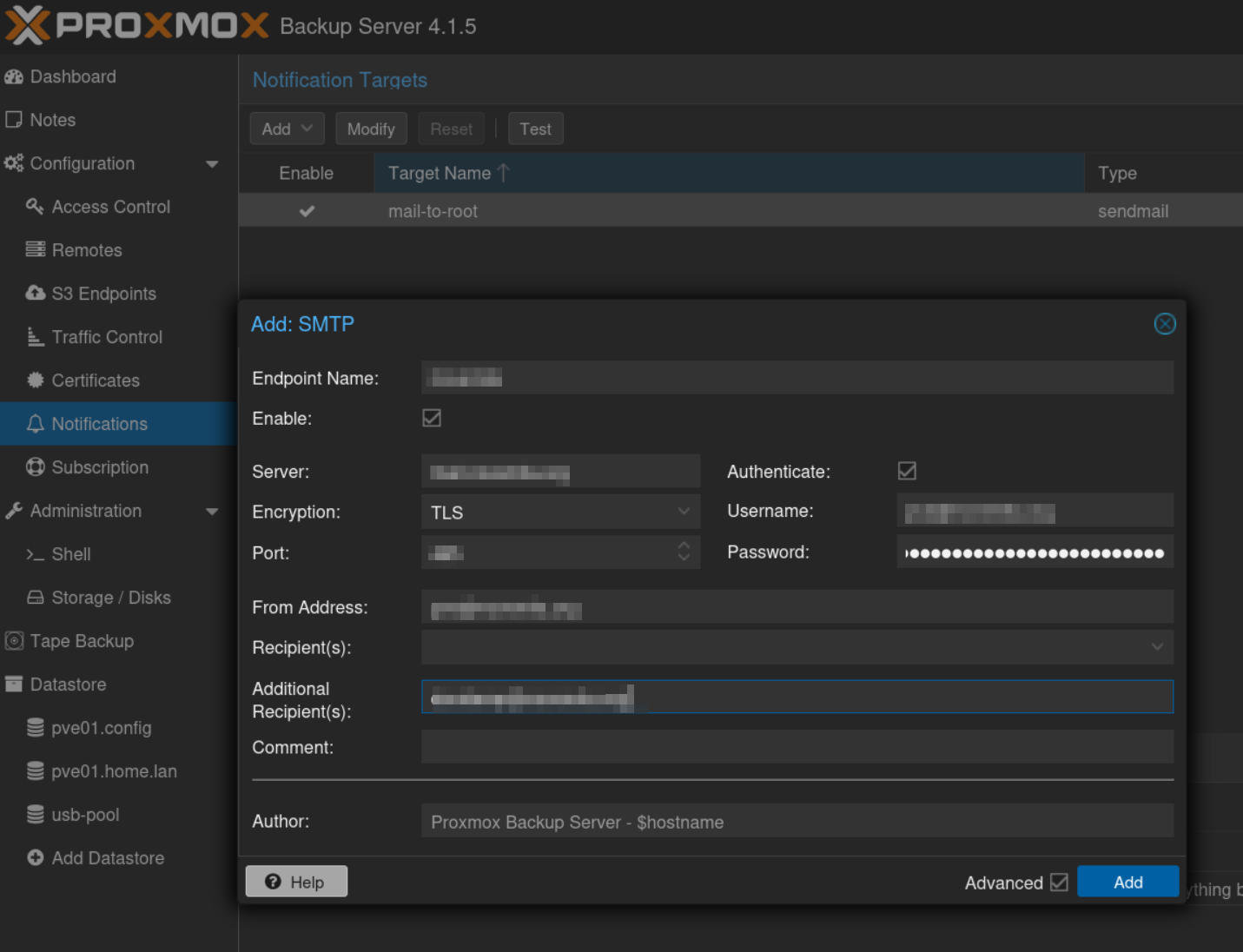Go to the Dashboard
1243x952 pixels.
(72, 76)
